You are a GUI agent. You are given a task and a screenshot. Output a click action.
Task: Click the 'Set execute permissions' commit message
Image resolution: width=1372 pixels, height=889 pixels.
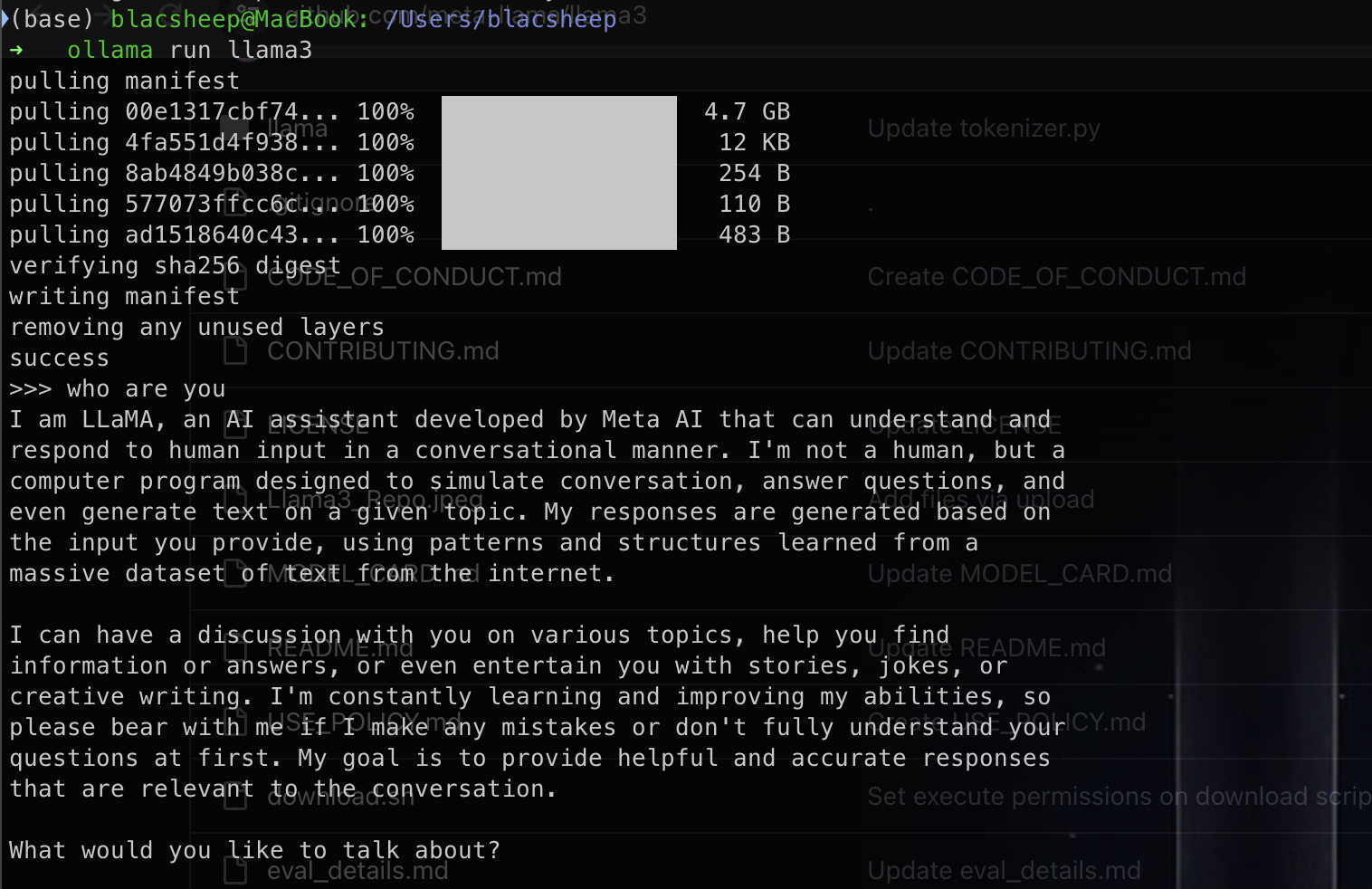1119,797
